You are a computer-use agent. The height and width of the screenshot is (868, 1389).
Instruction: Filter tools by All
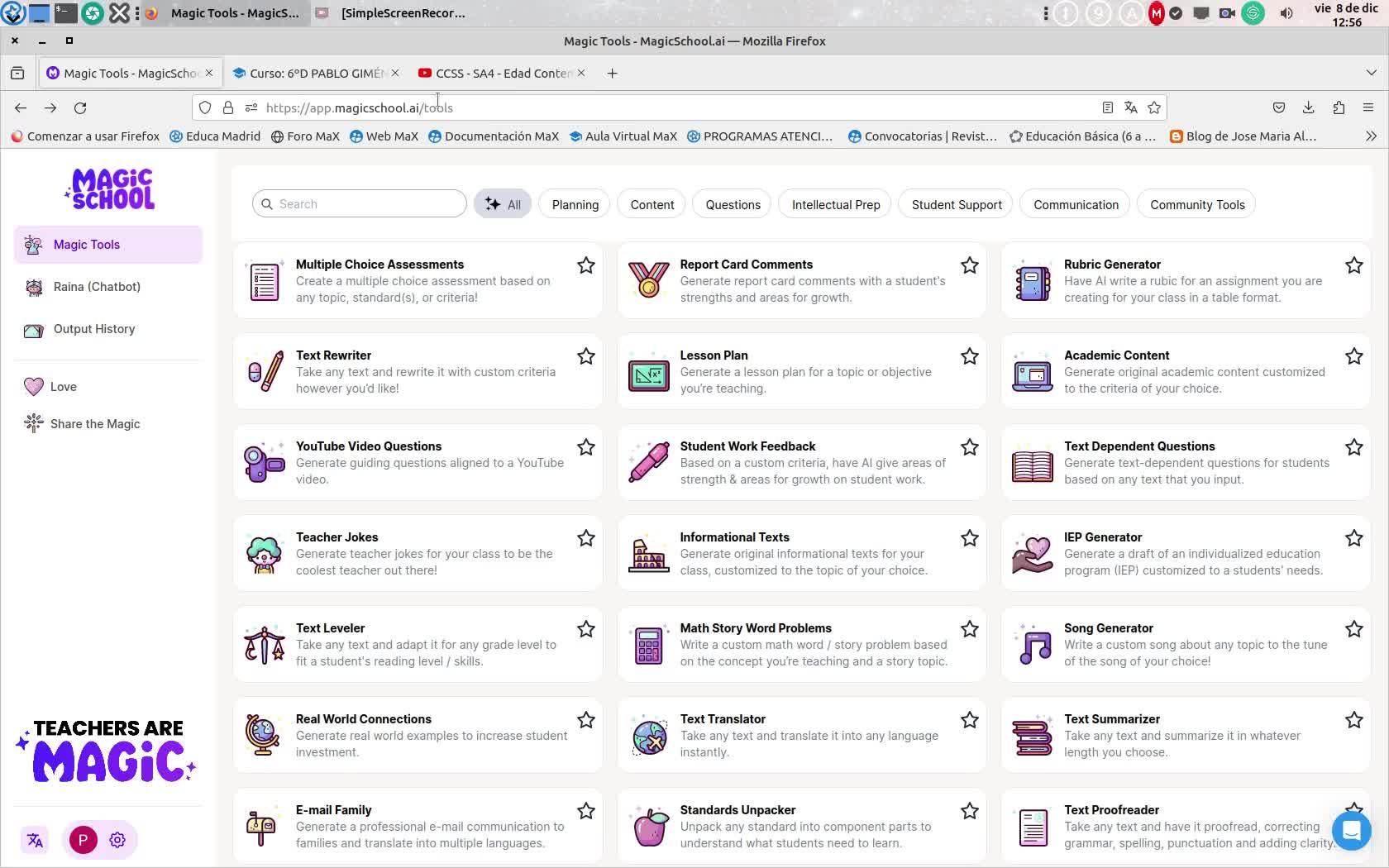[503, 204]
